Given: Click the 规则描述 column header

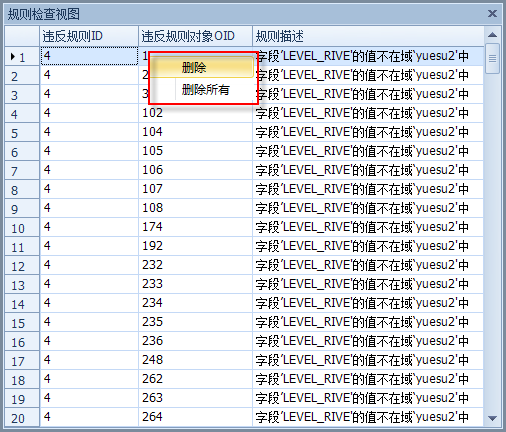Looking at the screenshot, I should coord(368,36).
